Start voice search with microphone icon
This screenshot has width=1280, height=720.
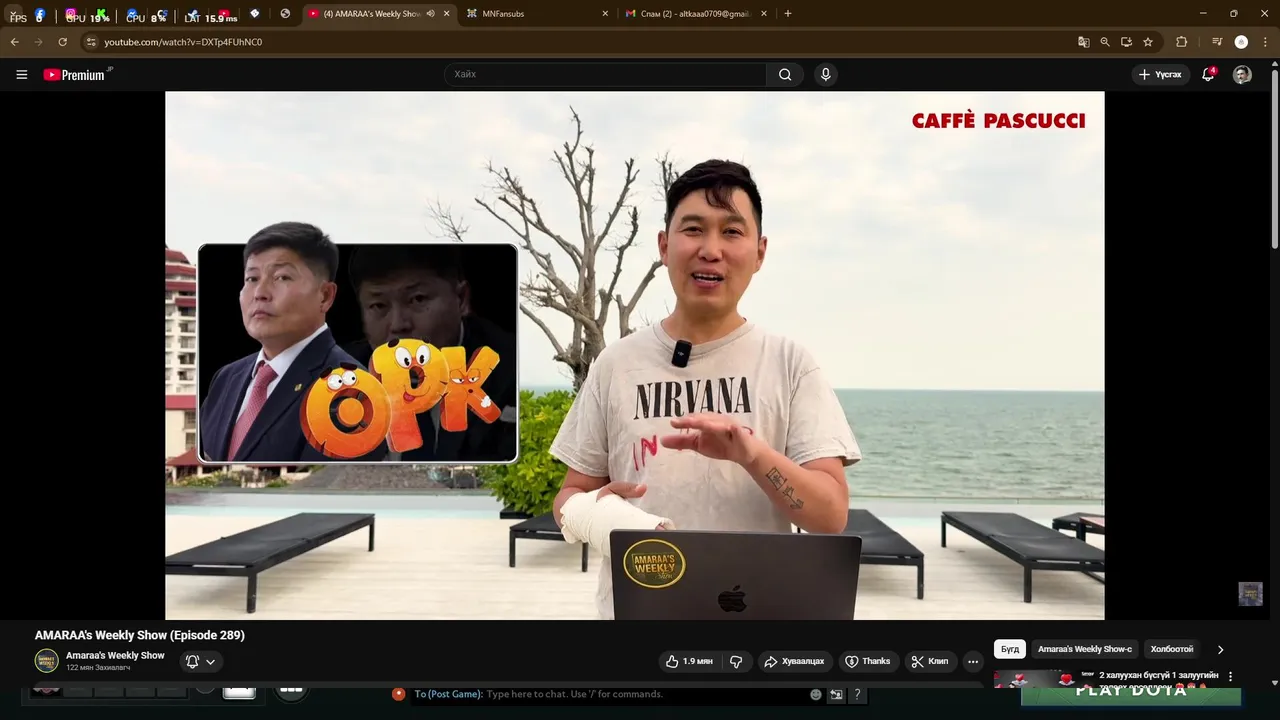click(x=825, y=74)
